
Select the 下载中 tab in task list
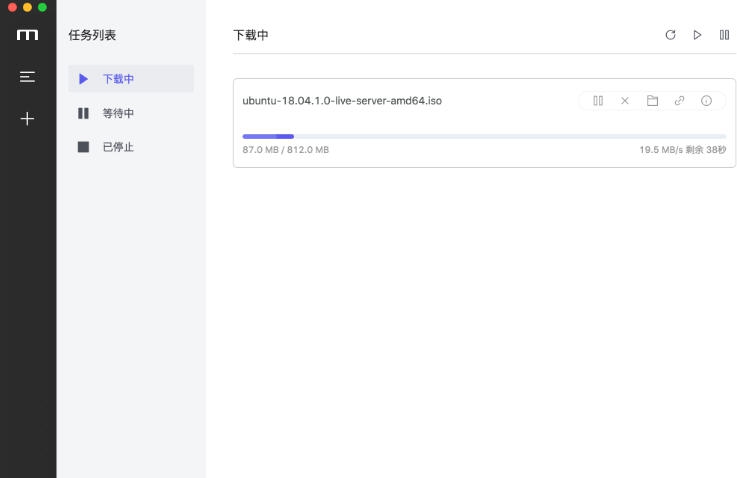pyautogui.click(x=131, y=78)
